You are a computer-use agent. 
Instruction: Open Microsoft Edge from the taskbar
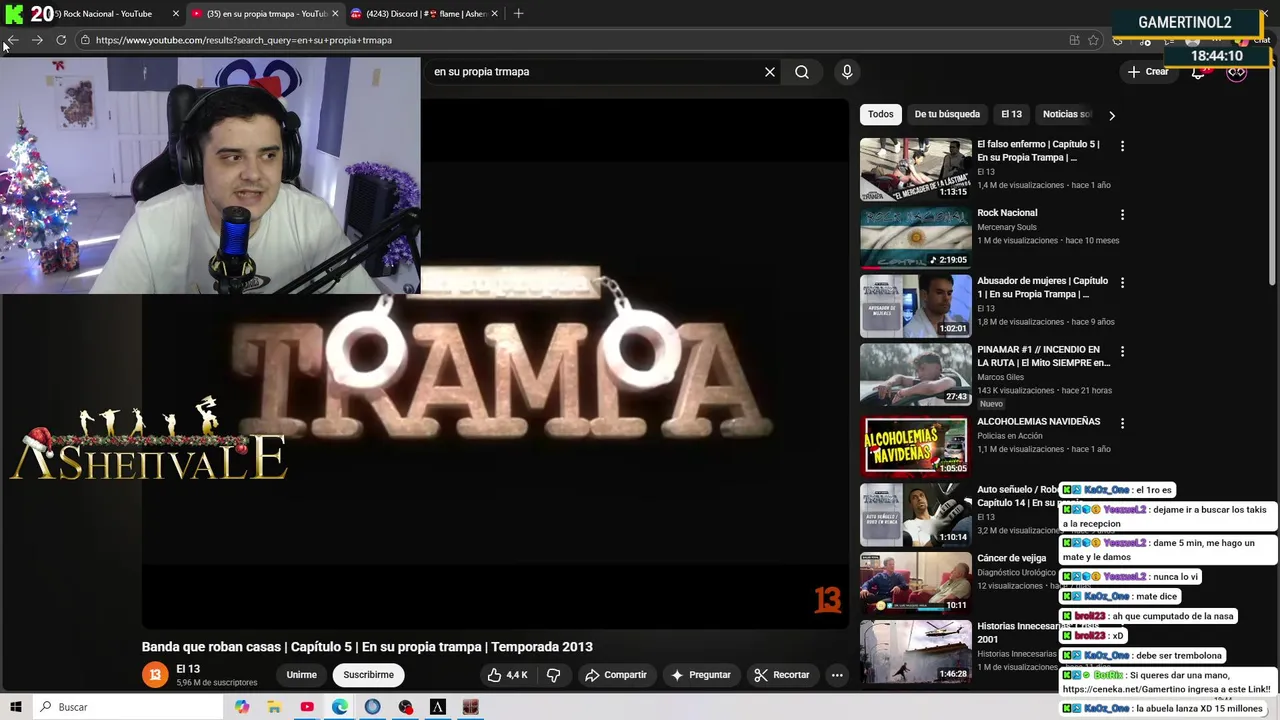(x=340, y=707)
